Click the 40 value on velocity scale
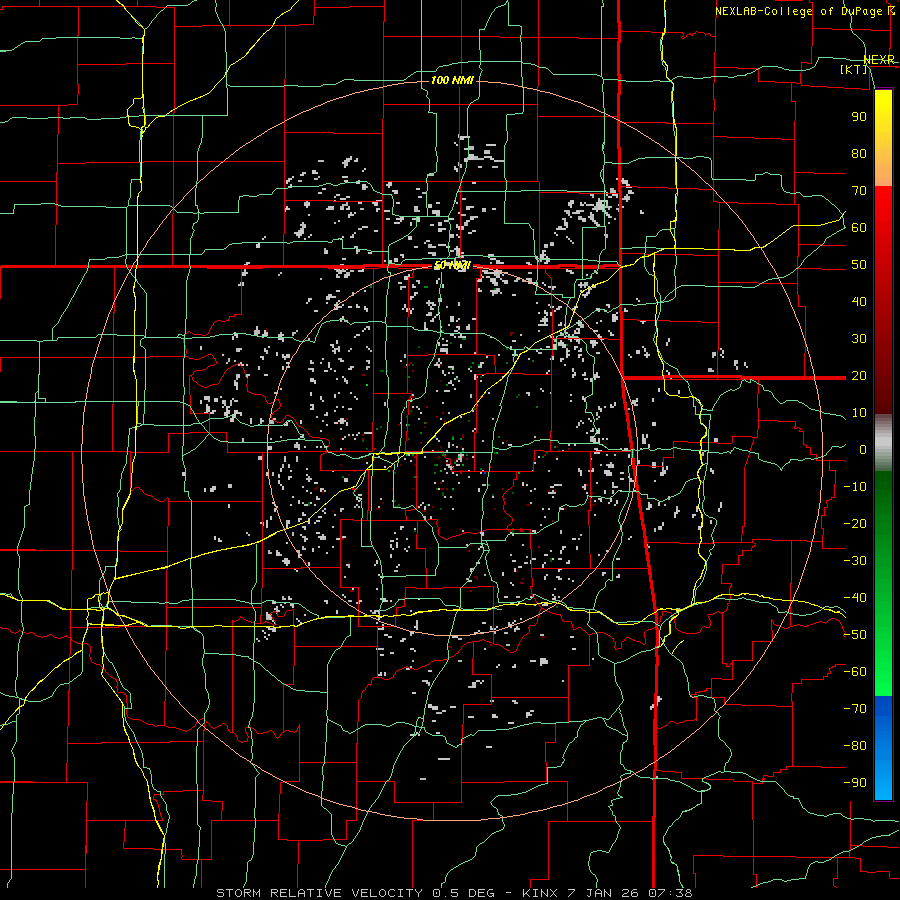 tap(859, 301)
